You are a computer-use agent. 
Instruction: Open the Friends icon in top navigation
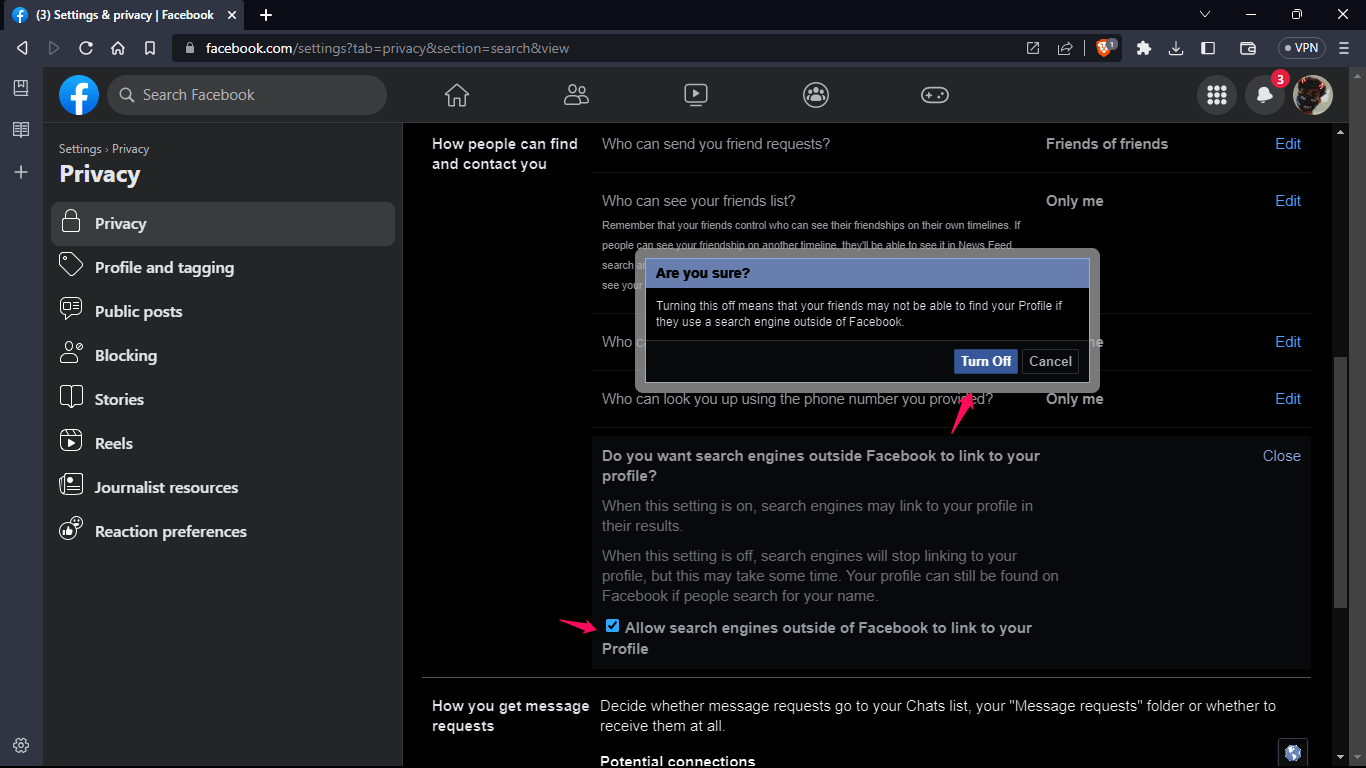[576, 95]
